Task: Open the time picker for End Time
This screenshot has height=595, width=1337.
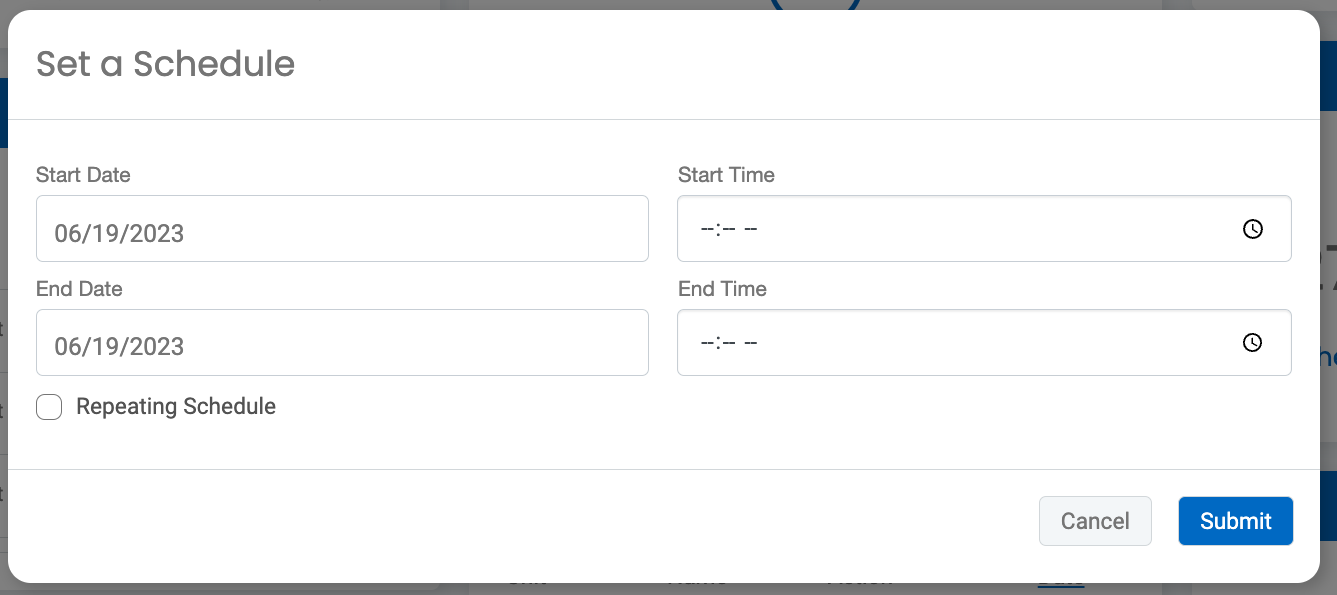Action: pos(1253,342)
